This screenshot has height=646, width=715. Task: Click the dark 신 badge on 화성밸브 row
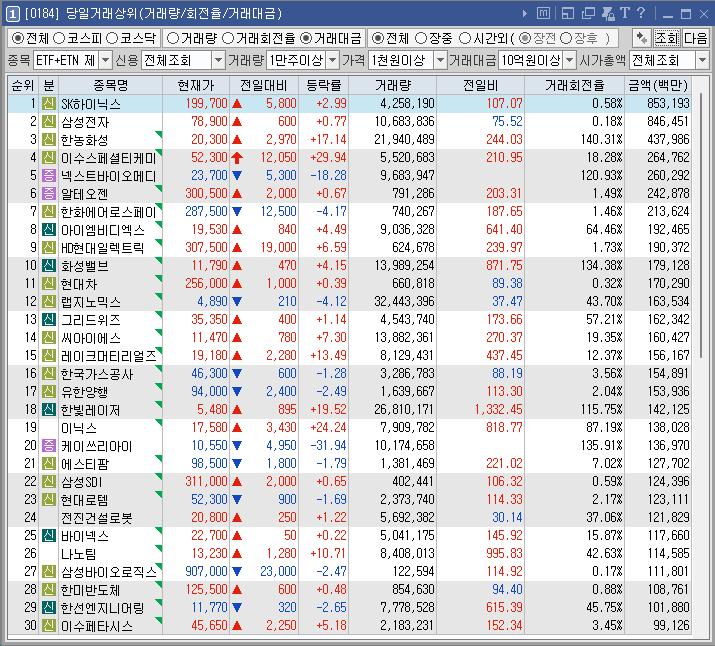click(x=49, y=265)
